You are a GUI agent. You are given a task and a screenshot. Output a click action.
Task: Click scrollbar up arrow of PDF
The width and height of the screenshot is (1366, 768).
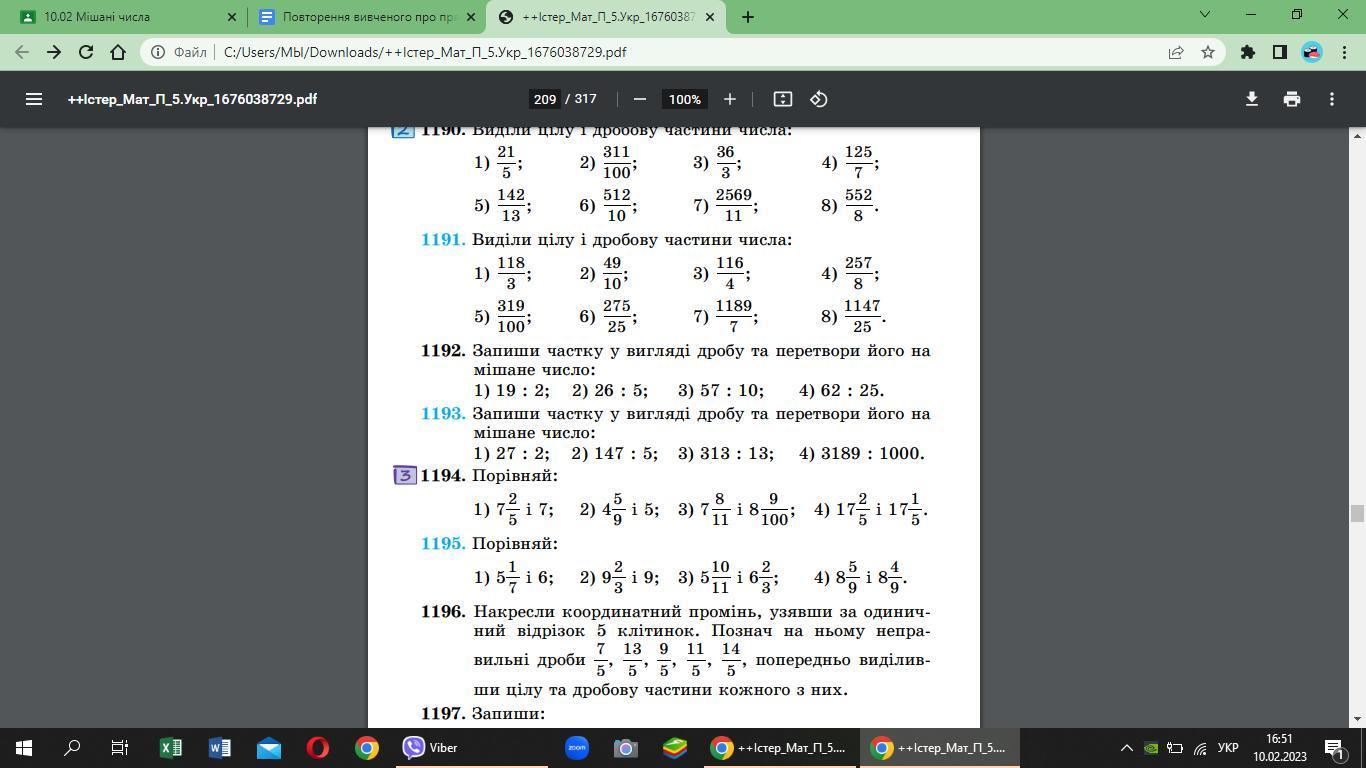(1357, 134)
